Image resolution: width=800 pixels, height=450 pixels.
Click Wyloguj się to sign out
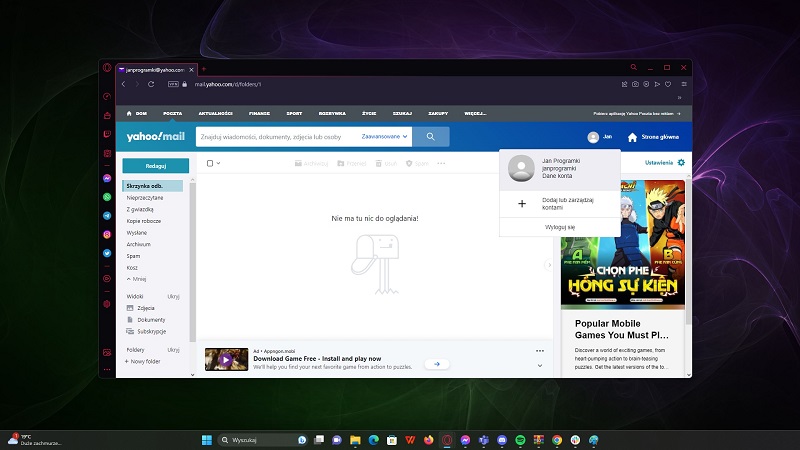pos(560,227)
